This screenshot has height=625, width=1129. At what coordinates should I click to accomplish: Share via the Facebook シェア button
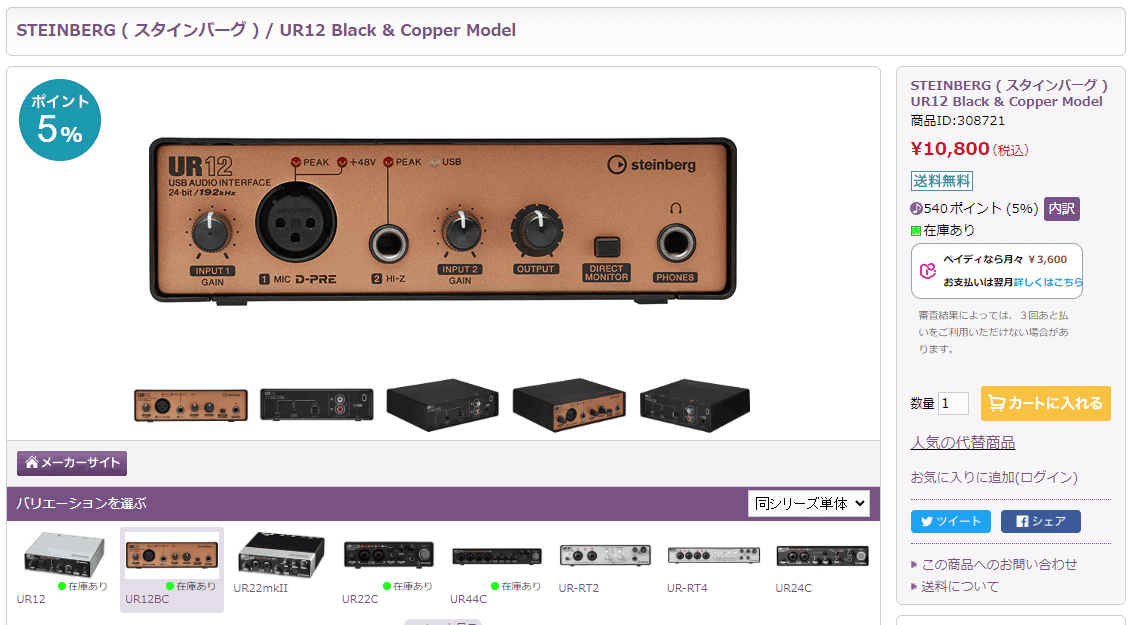coord(1040,521)
